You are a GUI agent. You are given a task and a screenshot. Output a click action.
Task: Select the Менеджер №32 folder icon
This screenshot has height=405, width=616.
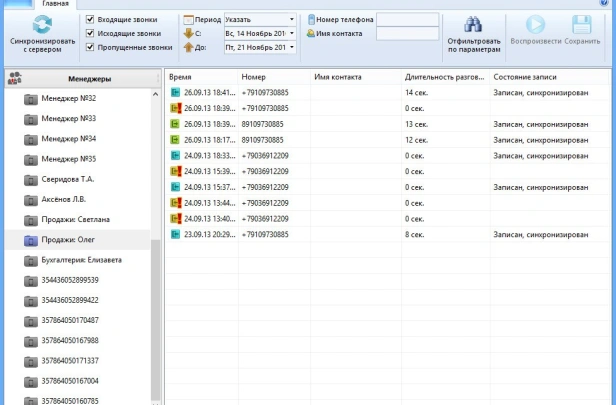tap(30, 98)
